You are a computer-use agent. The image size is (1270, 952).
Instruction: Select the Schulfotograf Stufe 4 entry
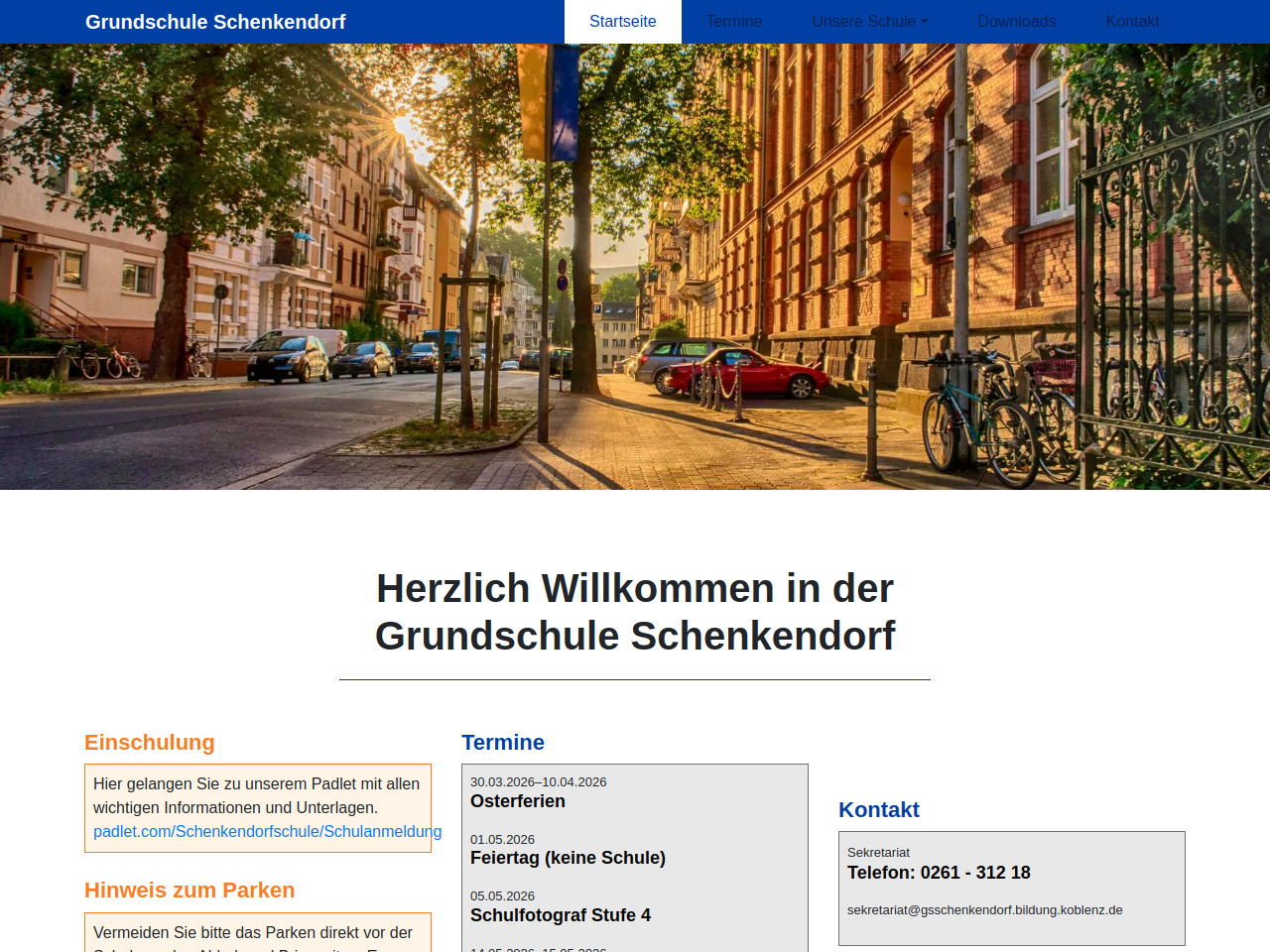[561, 915]
